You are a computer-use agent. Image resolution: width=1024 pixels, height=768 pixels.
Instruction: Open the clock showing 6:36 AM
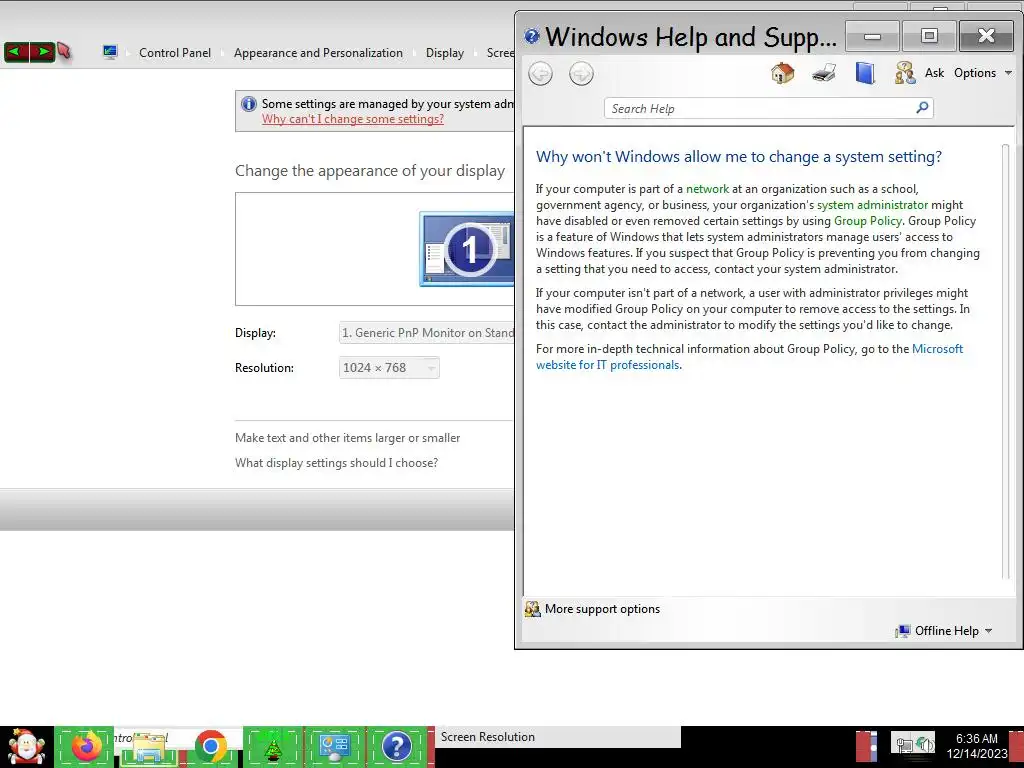pyautogui.click(x=977, y=746)
